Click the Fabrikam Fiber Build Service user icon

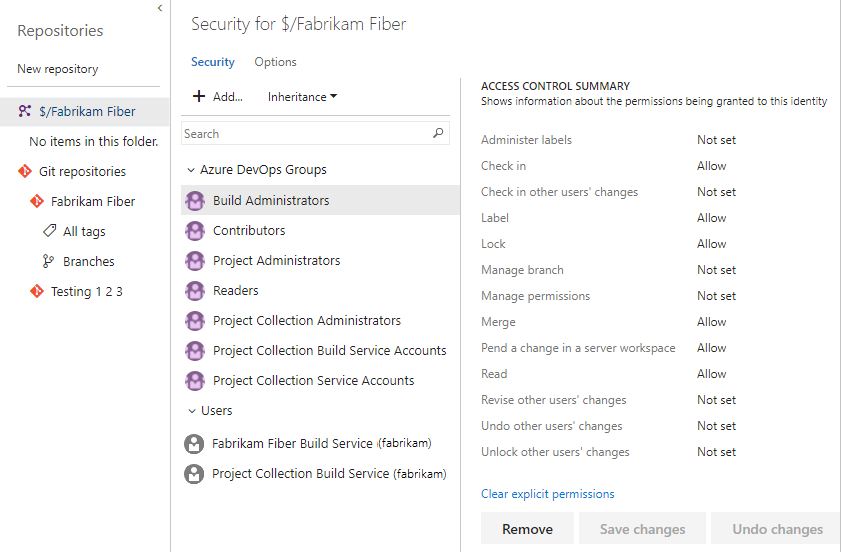pos(195,443)
